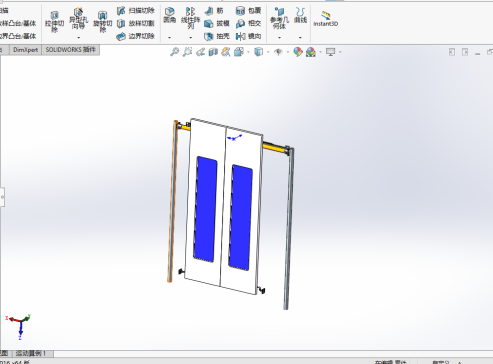
Task: Expand the 线性阵列 pattern dropdown arrow
Action: tap(191, 37)
